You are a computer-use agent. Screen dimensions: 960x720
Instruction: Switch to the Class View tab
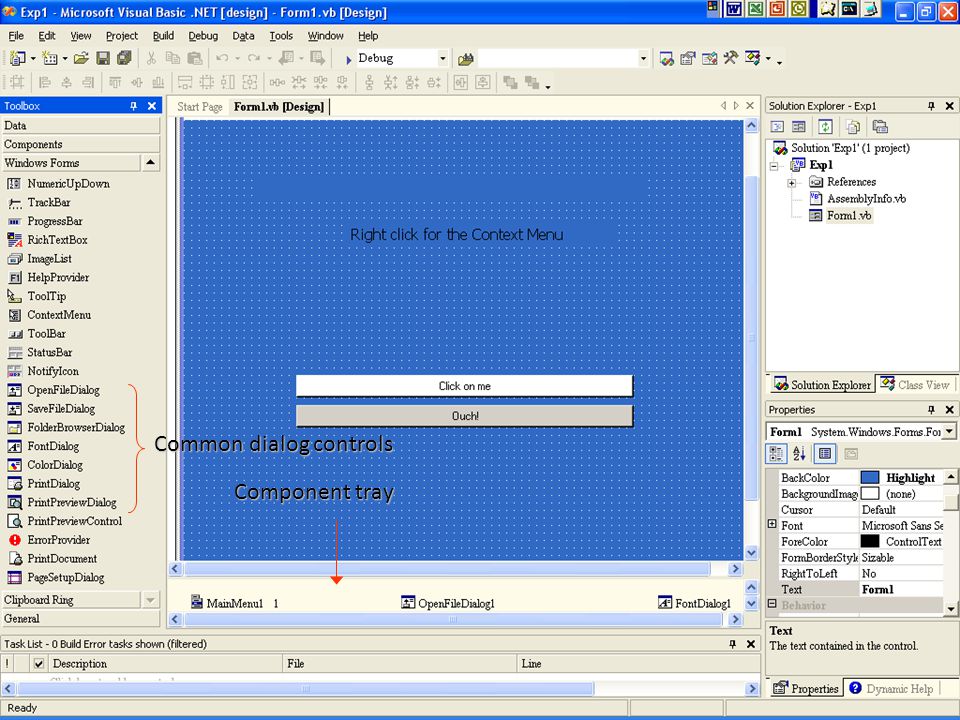(915, 384)
